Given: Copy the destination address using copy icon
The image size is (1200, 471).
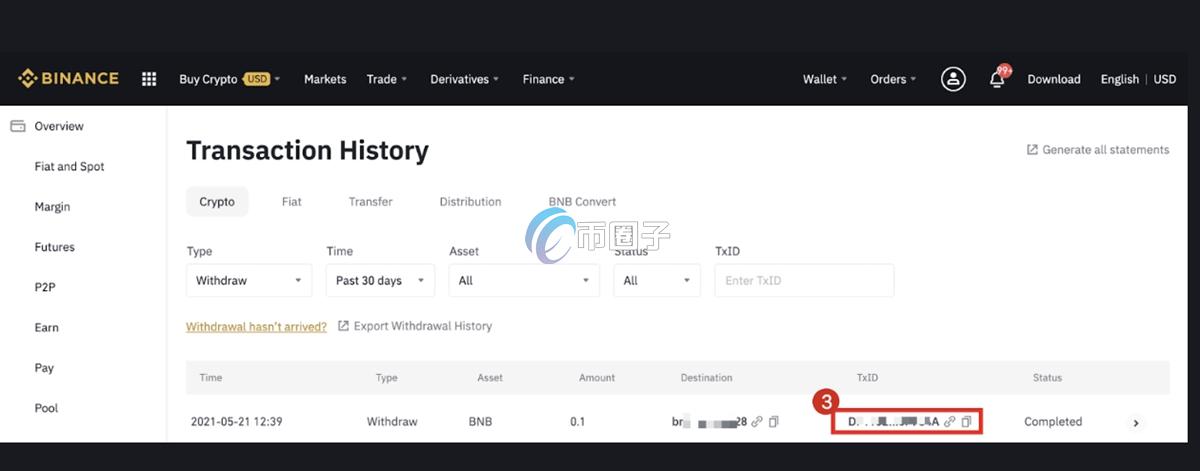Looking at the screenshot, I should [x=774, y=422].
